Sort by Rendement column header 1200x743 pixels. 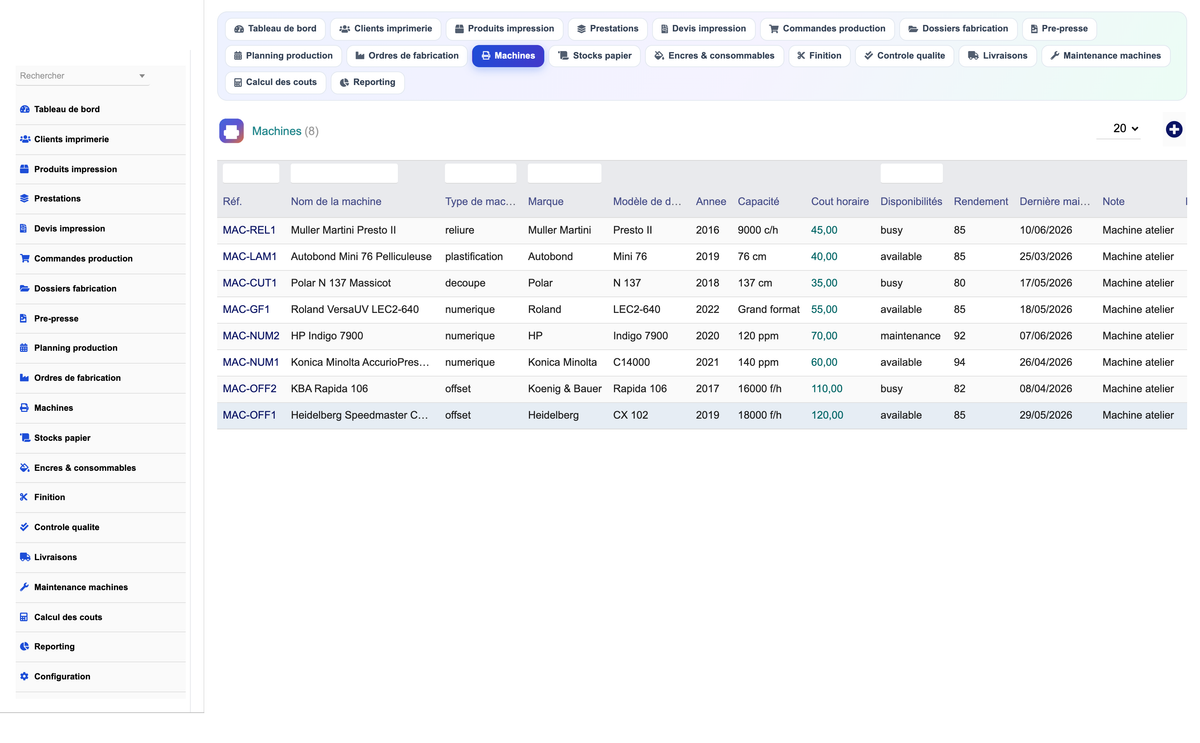(981, 202)
